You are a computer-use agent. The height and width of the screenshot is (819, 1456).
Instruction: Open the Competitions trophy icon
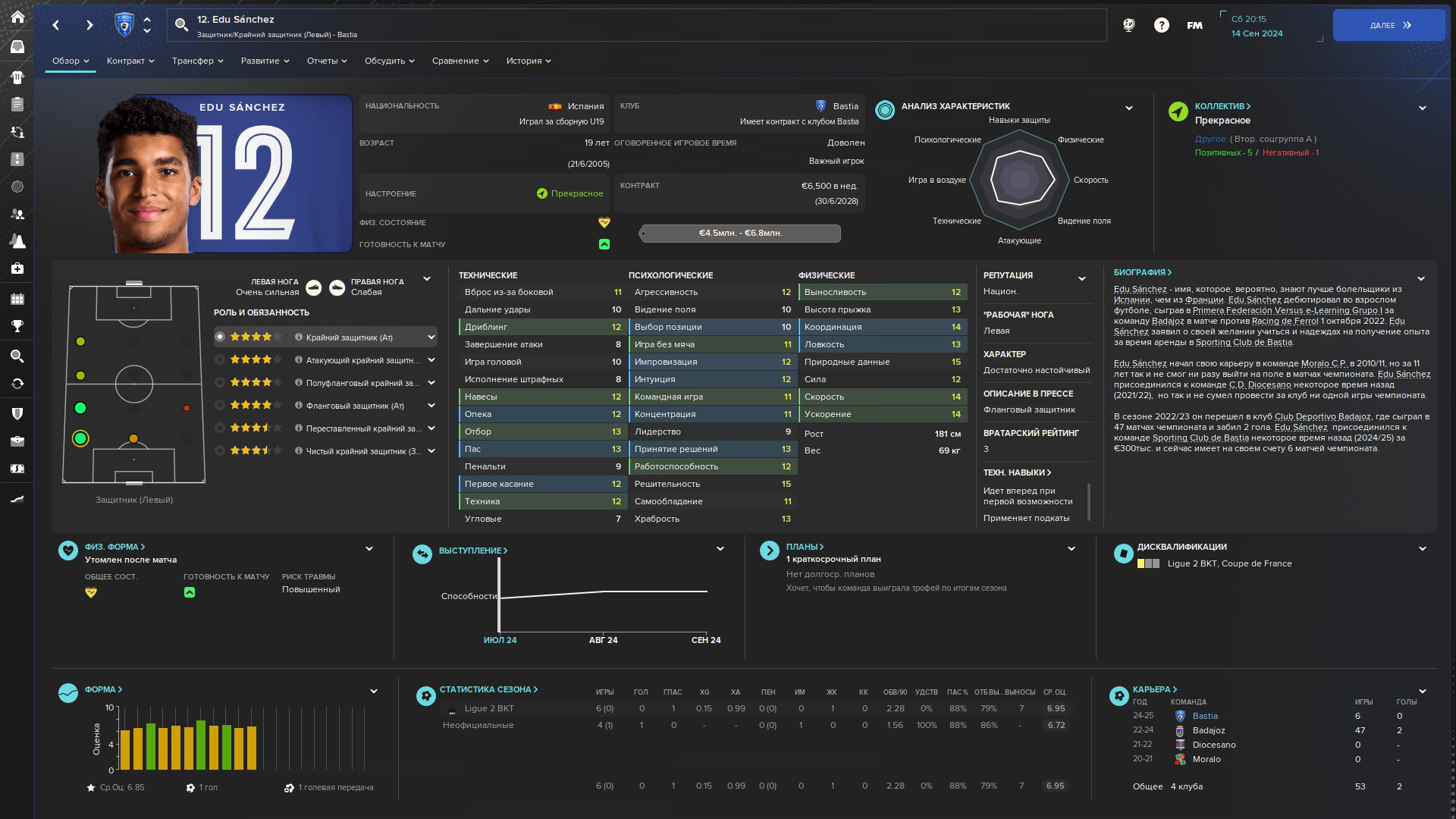click(x=17, y=327)
